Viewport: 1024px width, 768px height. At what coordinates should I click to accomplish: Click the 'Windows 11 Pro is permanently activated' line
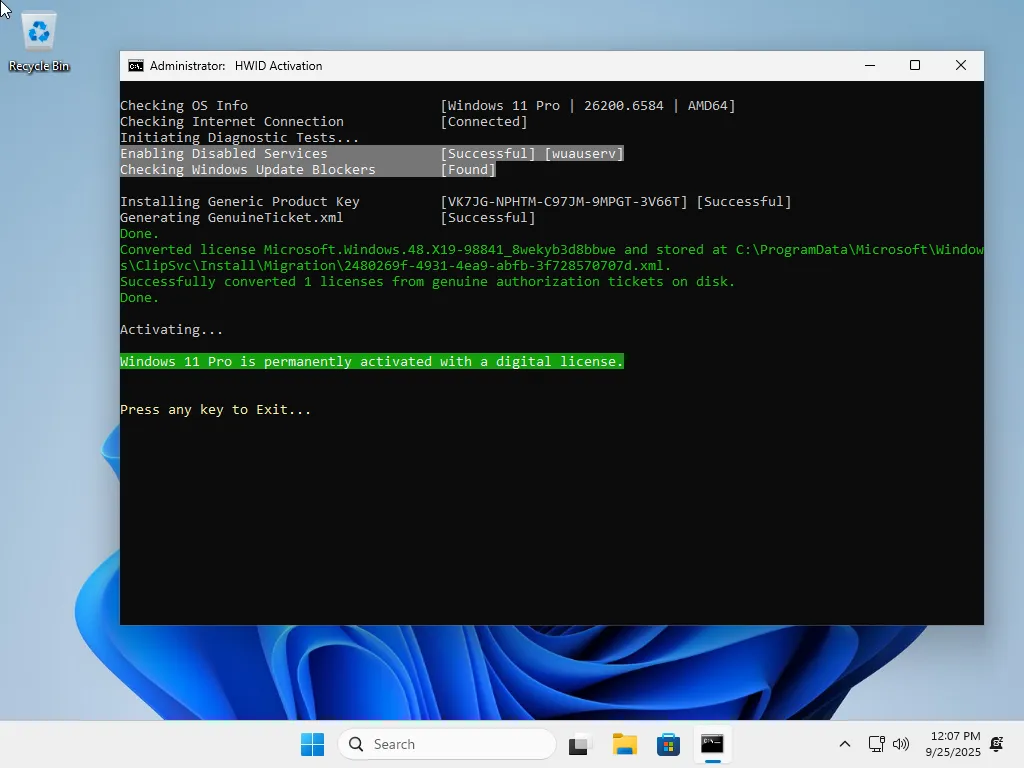[372, 361]
